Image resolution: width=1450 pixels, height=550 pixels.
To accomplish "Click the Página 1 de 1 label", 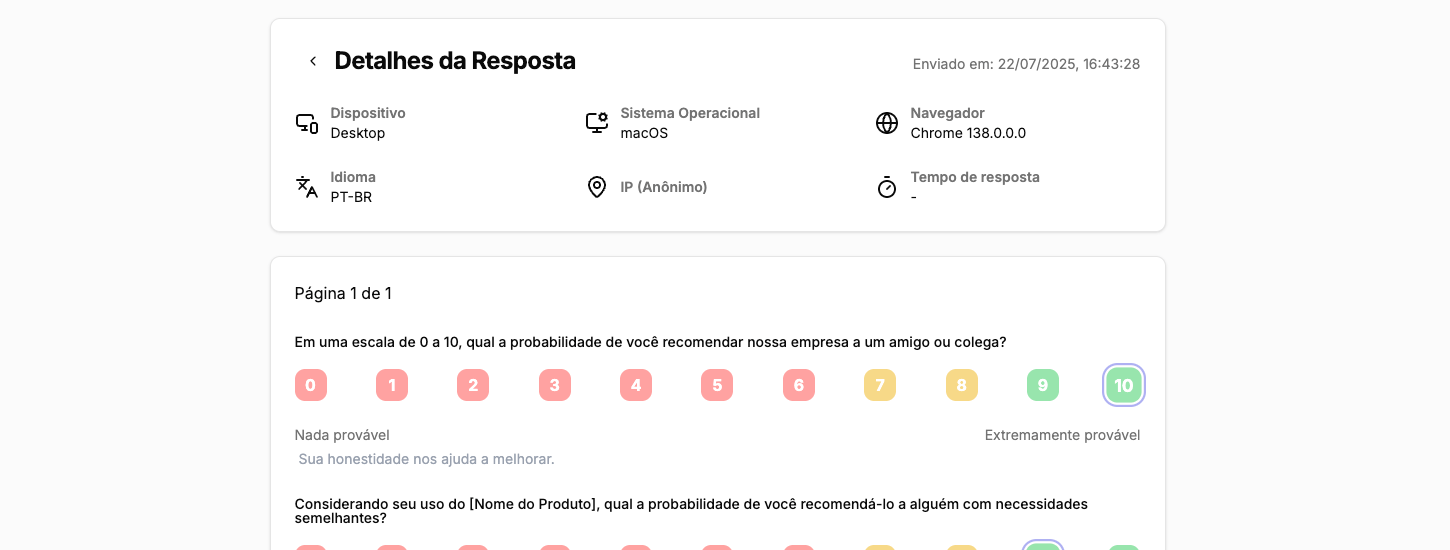I will [343, 293].
